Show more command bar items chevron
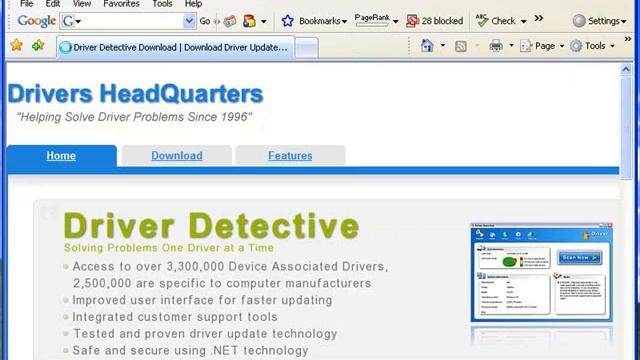Viewport: 640px width, 360px height. tap(628, 39)
